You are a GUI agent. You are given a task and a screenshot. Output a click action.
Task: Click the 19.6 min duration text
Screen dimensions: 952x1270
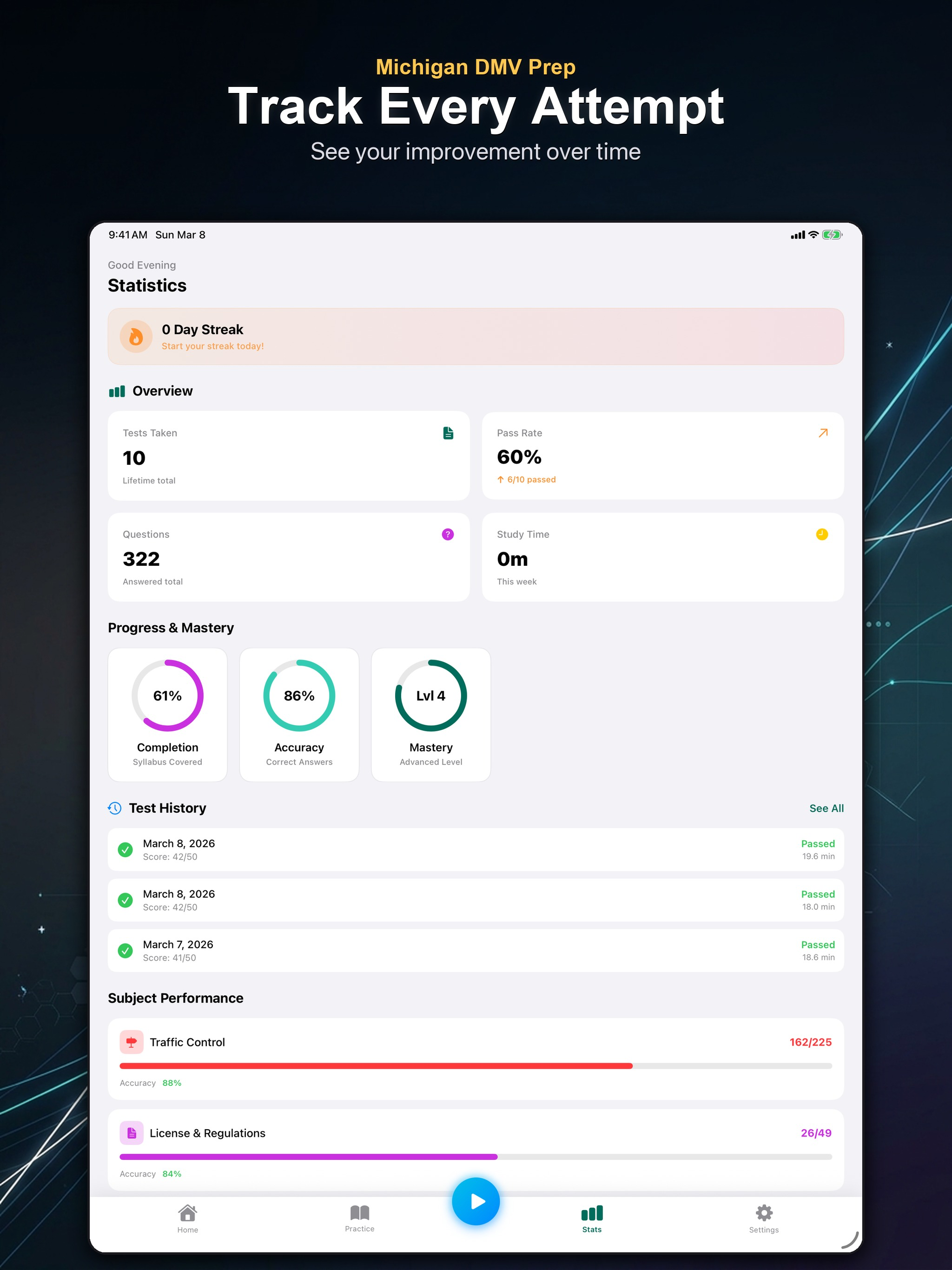(x=818, y=856)
